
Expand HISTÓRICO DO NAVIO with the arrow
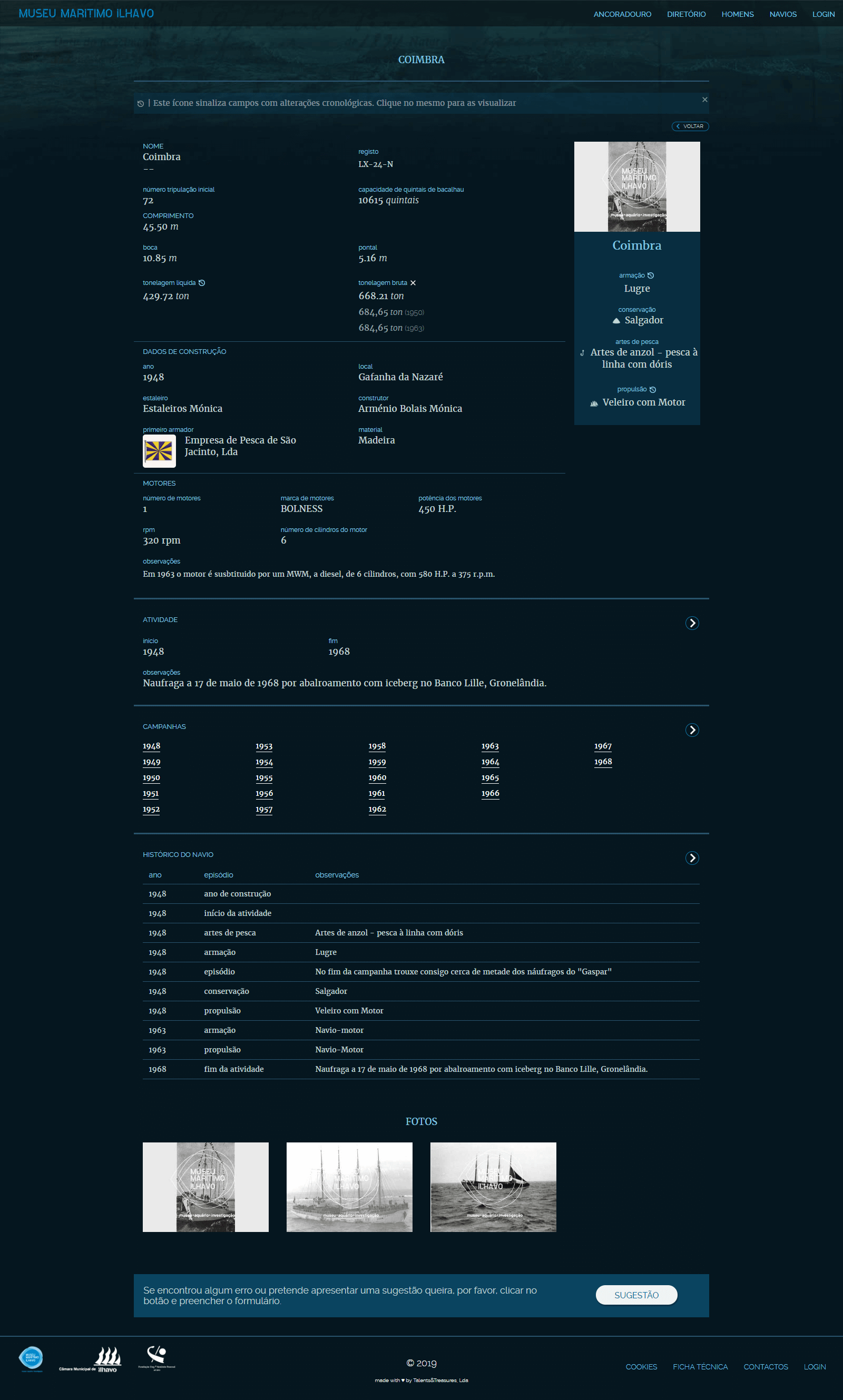(692, 858)
